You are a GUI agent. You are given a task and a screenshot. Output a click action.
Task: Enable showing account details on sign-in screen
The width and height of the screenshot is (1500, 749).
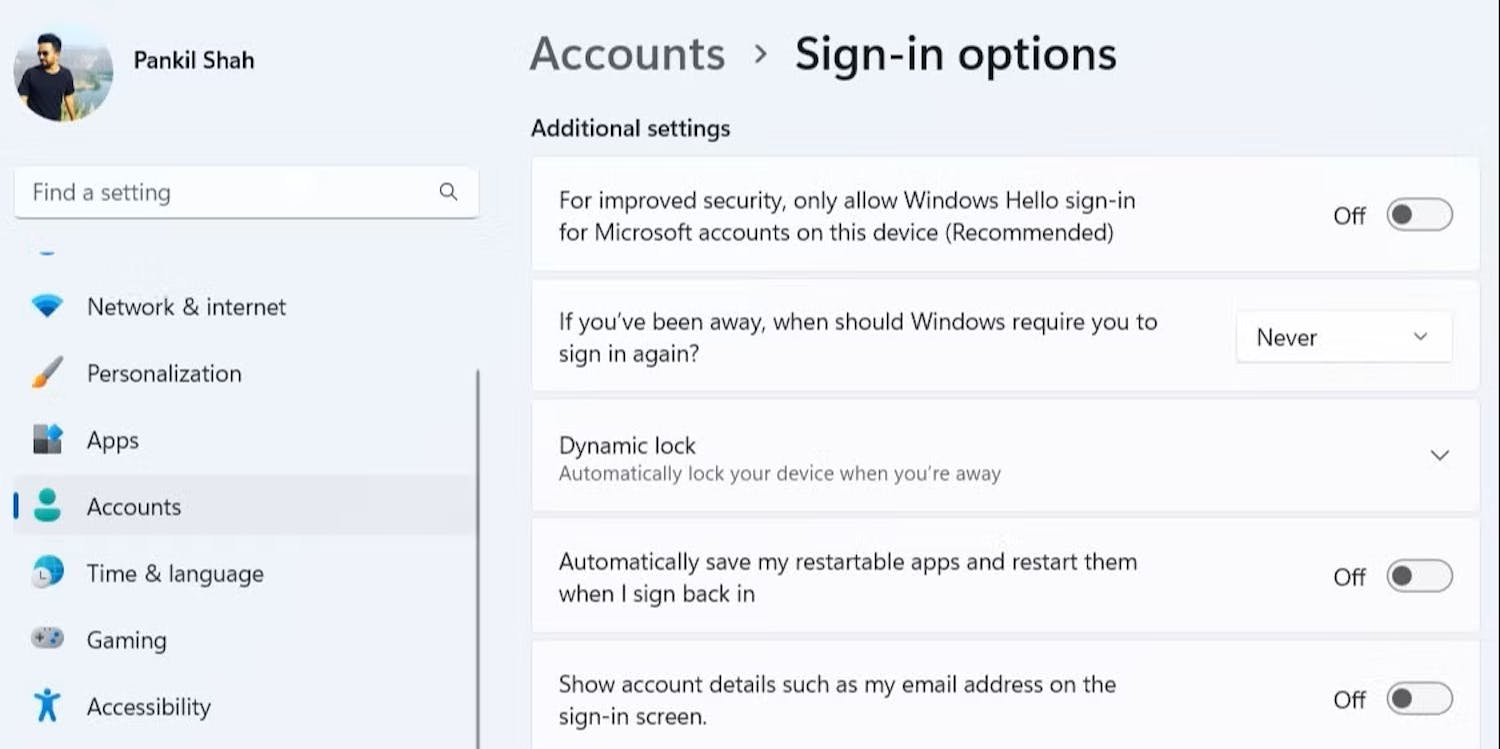1419,700
